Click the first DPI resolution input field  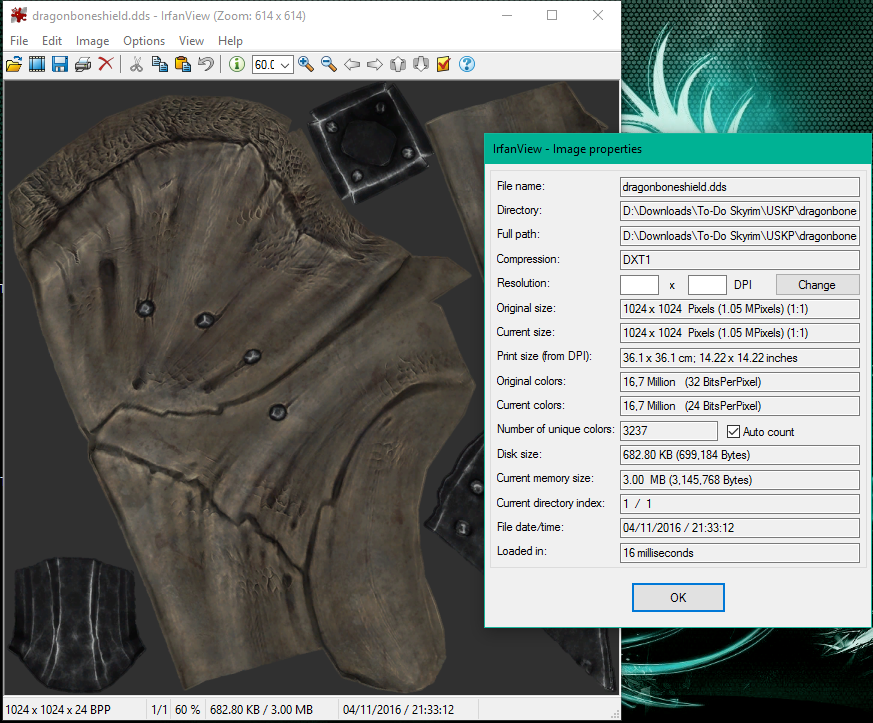(x=640, y=285)
